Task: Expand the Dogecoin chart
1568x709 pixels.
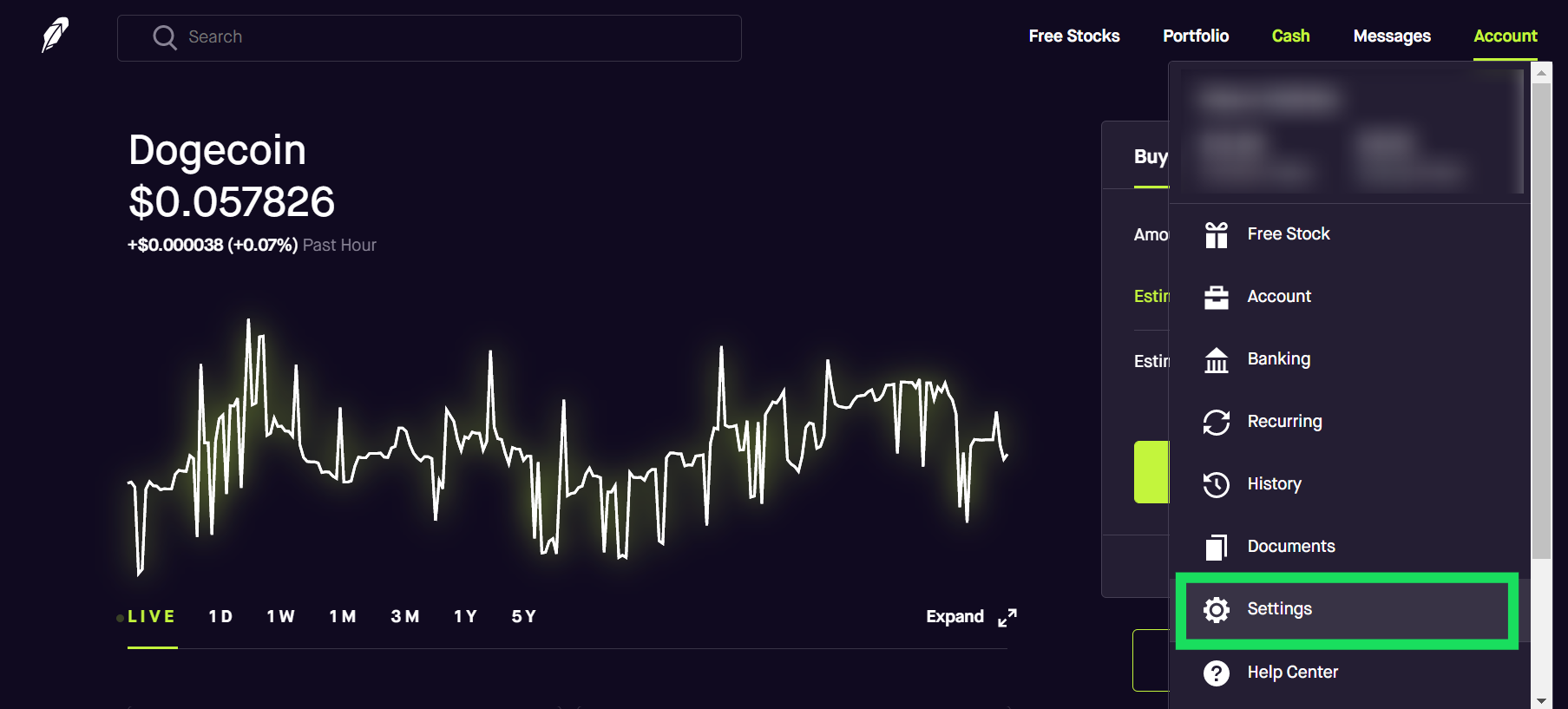Action: [x=971, y=617]
